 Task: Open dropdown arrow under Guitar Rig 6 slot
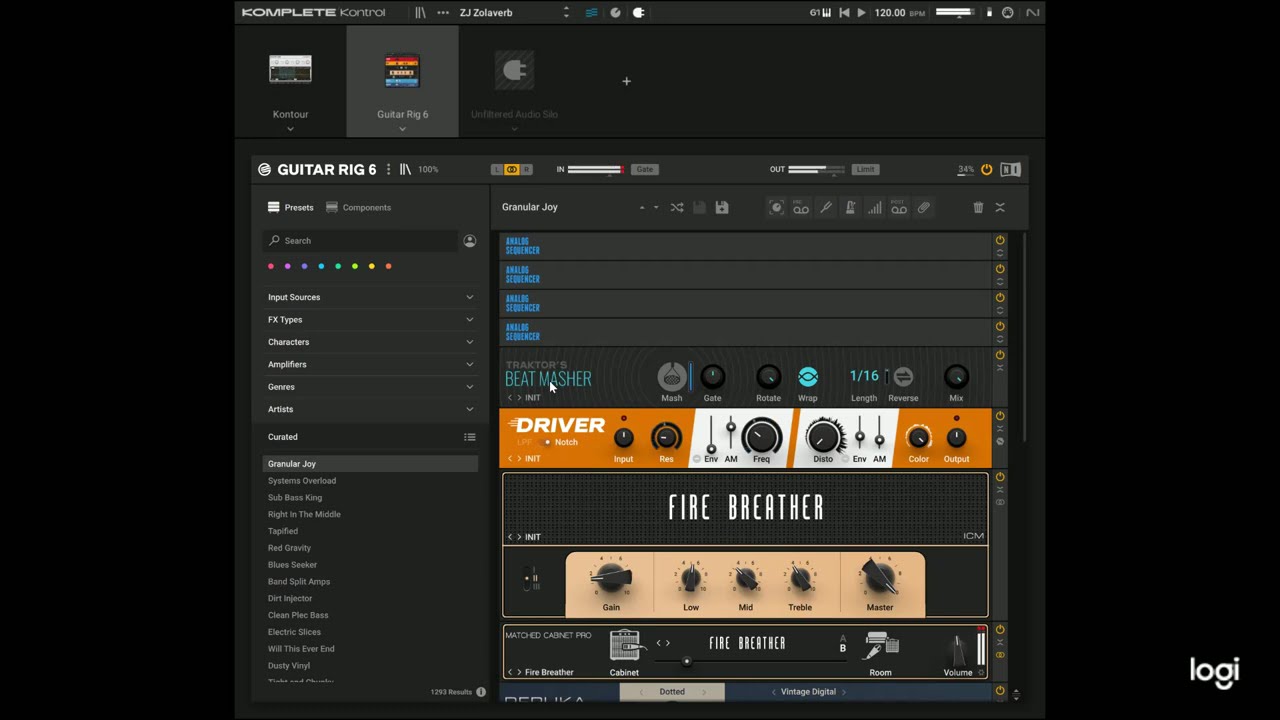tap(402, 129)
